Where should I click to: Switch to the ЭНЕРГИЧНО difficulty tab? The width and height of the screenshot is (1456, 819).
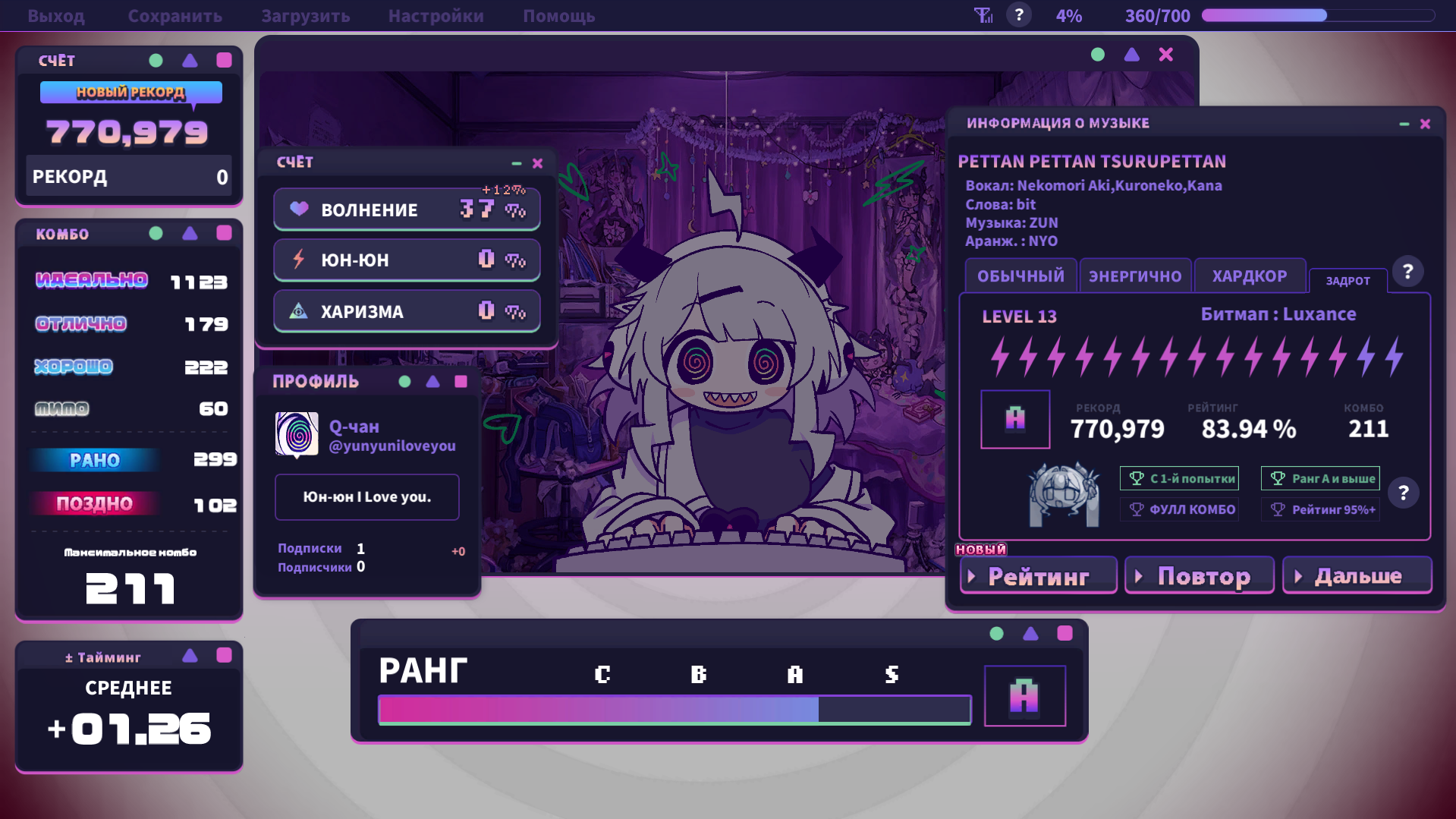(1135, 276)
